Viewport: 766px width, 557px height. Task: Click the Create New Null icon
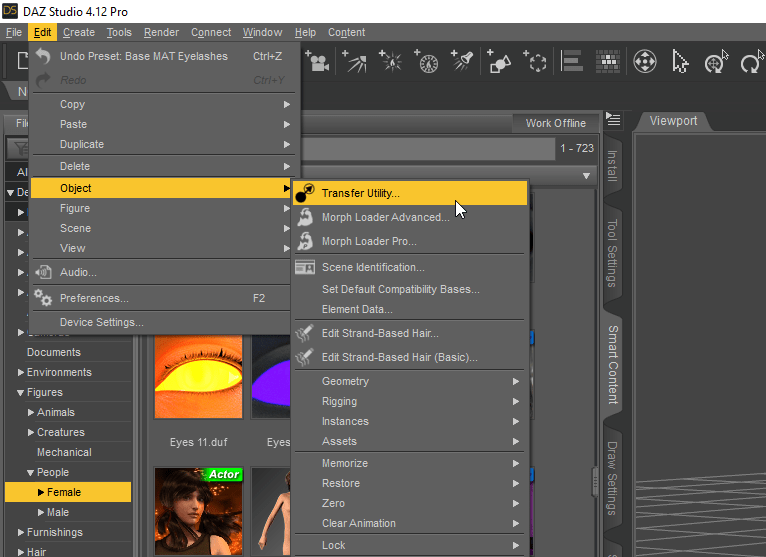point(535,62)
